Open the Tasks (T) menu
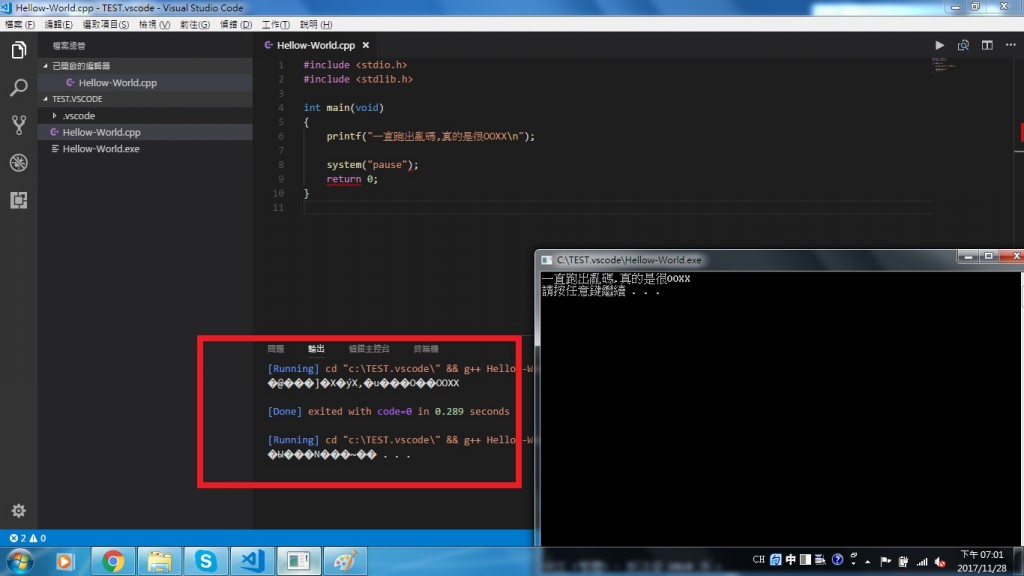The height and width of the screenshot is (576, 1024). [276, 24]
